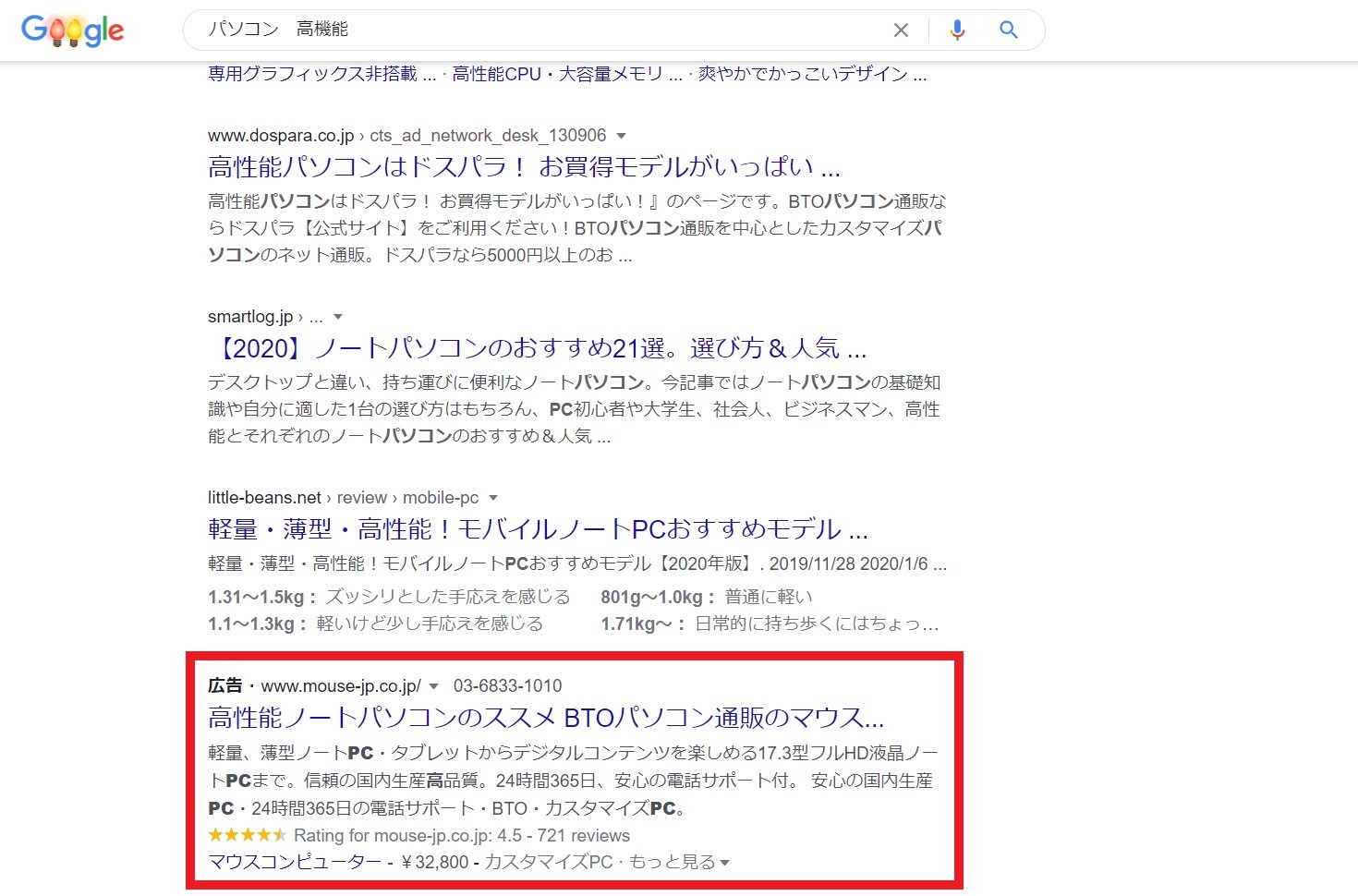
Task: Open the 高性能ノートパソコンのススメ BTO ad title
Action: pos(546,718)
